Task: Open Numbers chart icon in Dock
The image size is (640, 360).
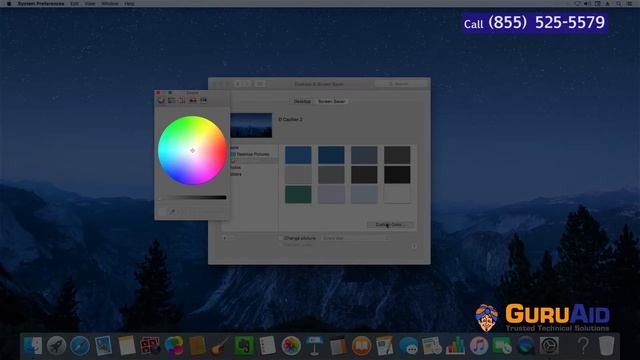Action: 456,346
